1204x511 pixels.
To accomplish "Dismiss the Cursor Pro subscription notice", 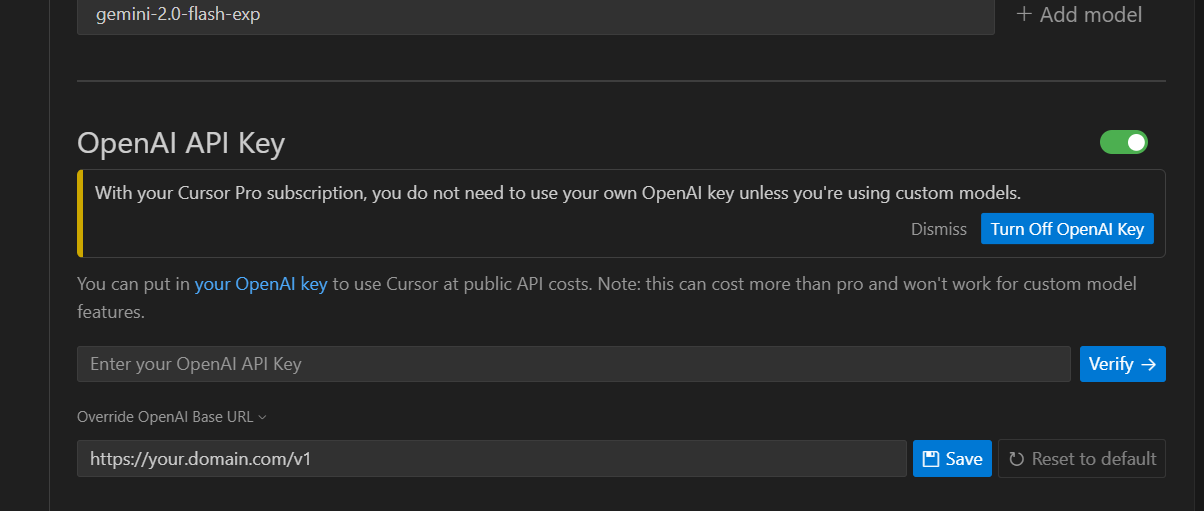I will coord(938,229).
